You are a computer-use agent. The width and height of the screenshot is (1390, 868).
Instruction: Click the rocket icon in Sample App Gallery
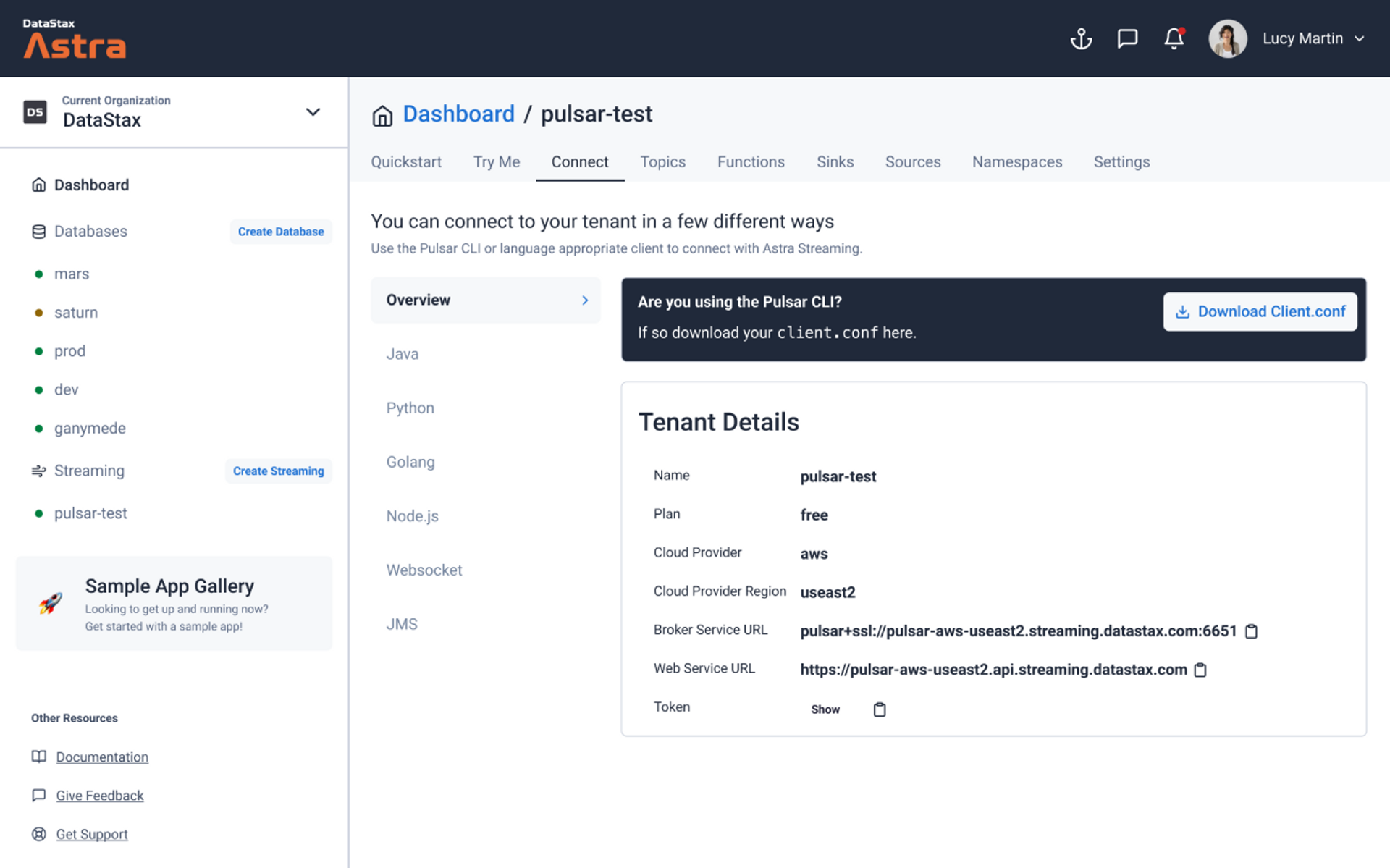[x=51, y=603]
